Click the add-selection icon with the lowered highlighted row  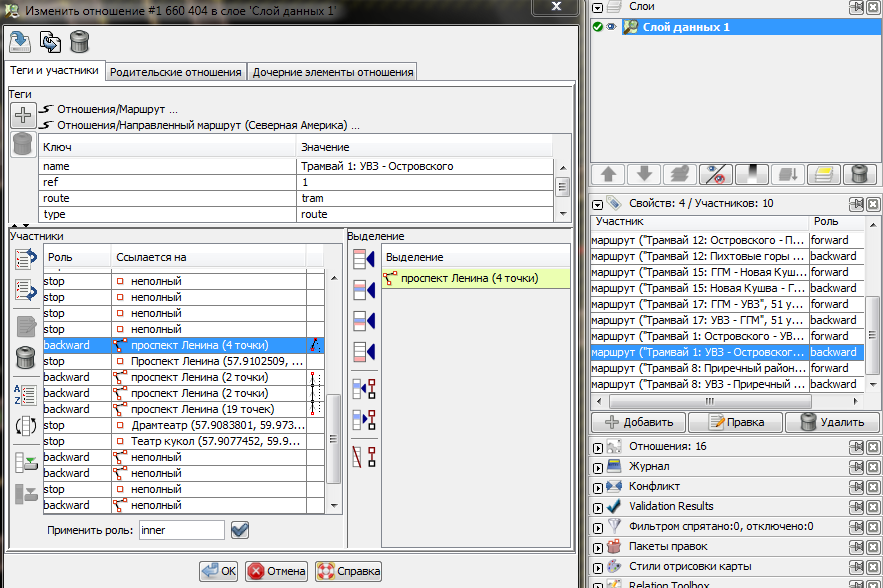[x=363, y=321]
